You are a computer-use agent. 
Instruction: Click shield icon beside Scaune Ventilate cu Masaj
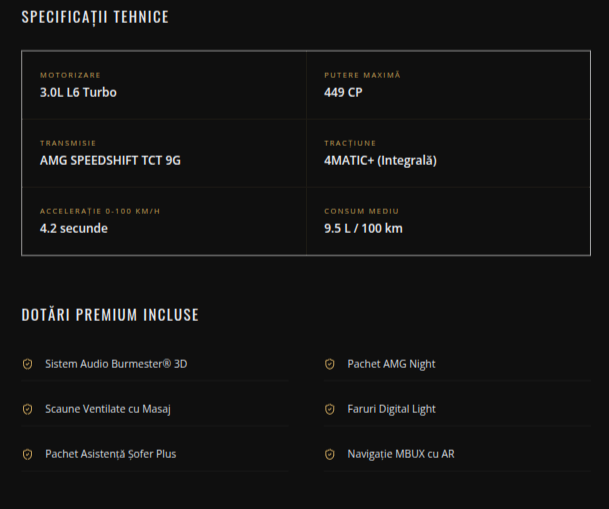(28, 409)
